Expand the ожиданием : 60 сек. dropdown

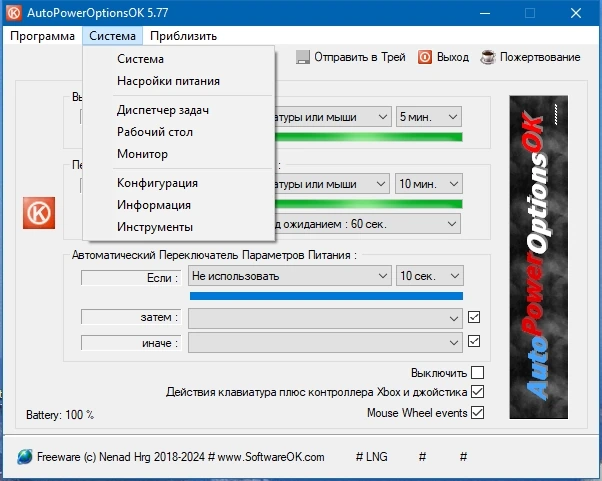[x=368, y=224]
